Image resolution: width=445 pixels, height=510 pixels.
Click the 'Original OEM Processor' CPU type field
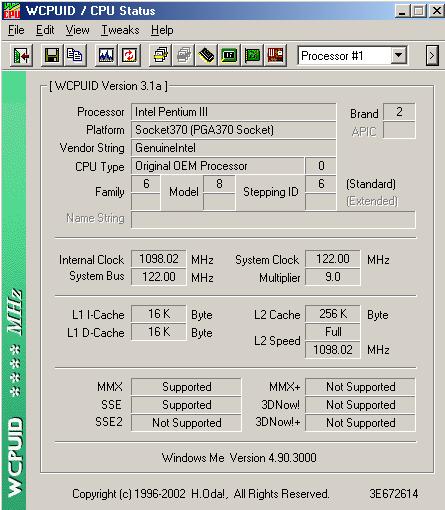[218, 166]
